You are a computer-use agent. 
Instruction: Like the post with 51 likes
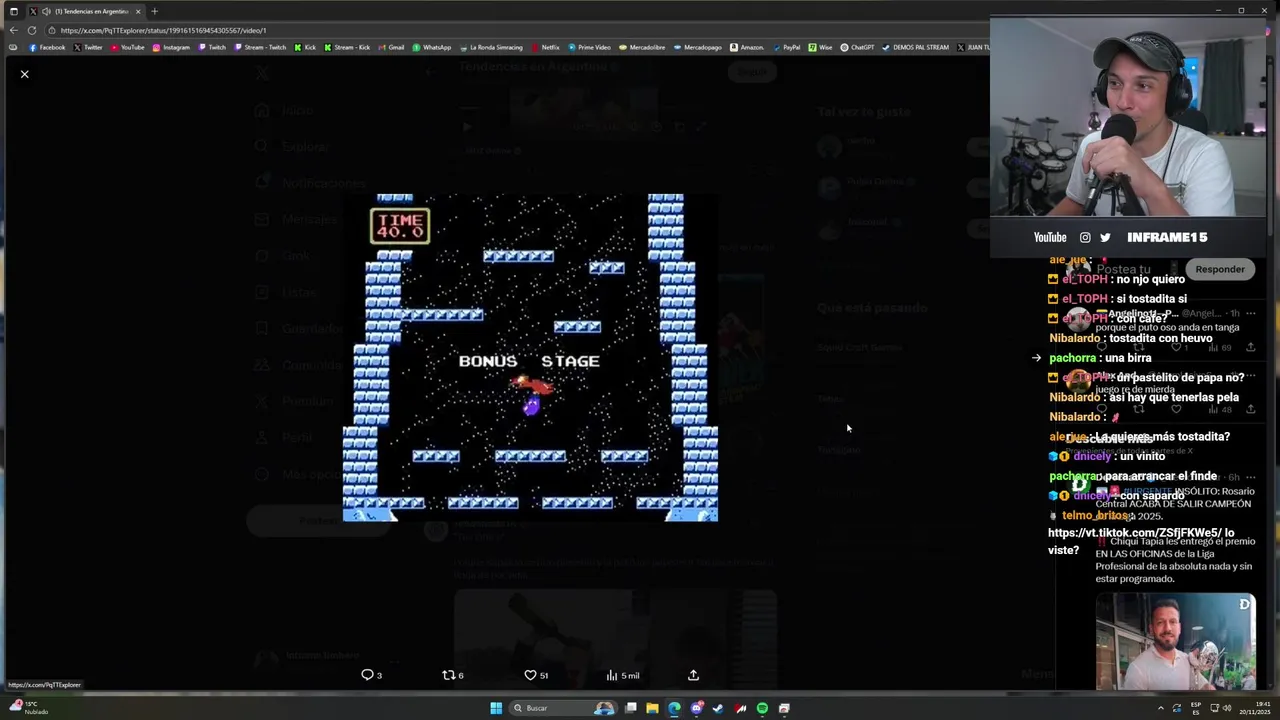(x=536, y=675)
